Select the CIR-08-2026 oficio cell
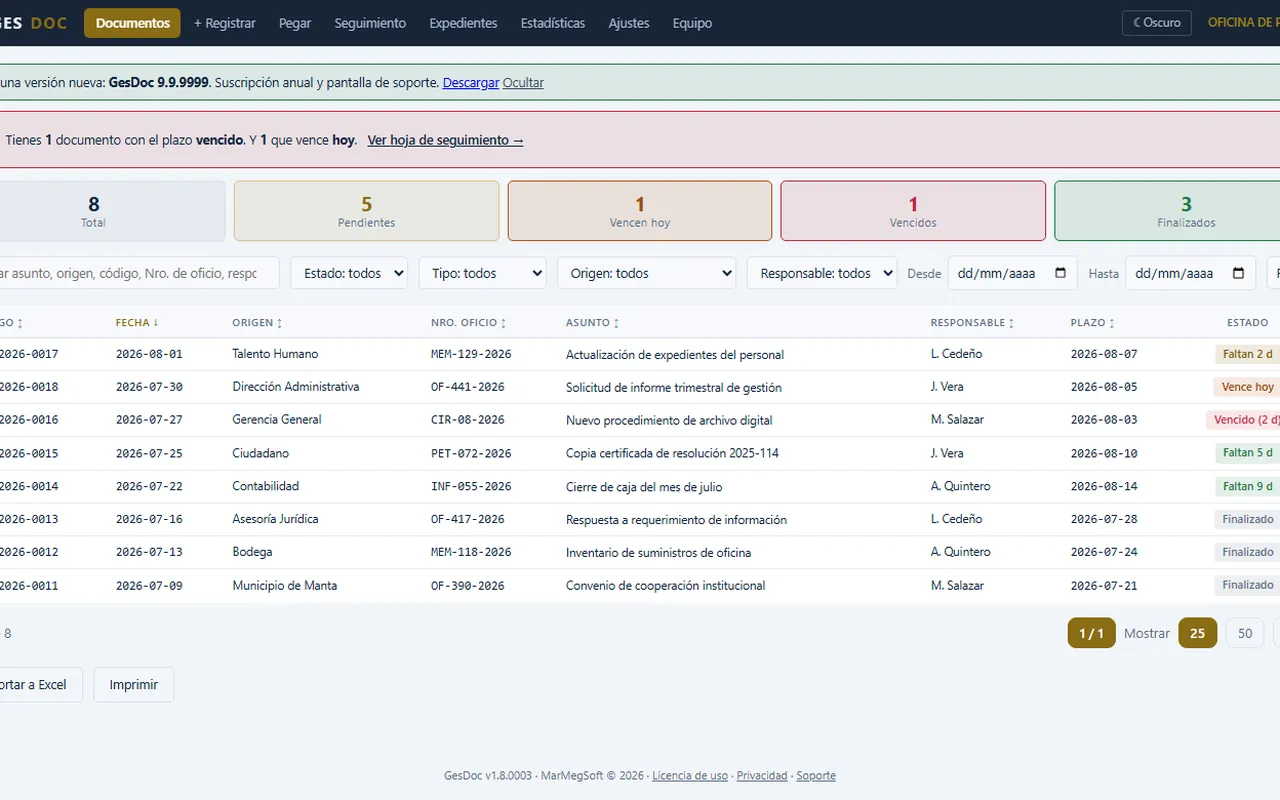 tap(468, 420)
